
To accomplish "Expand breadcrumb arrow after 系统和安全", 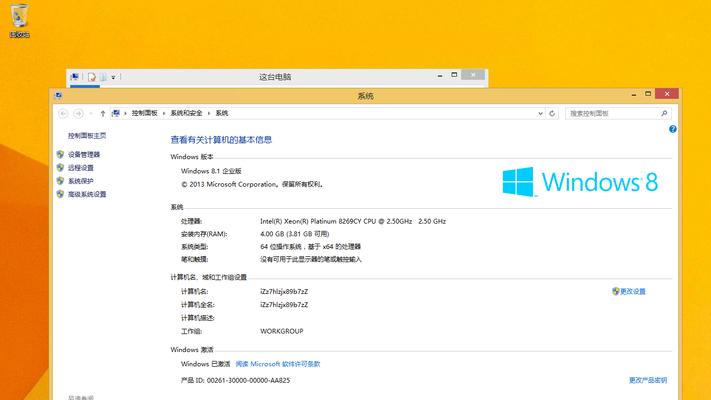I will [x=209, y=113].
